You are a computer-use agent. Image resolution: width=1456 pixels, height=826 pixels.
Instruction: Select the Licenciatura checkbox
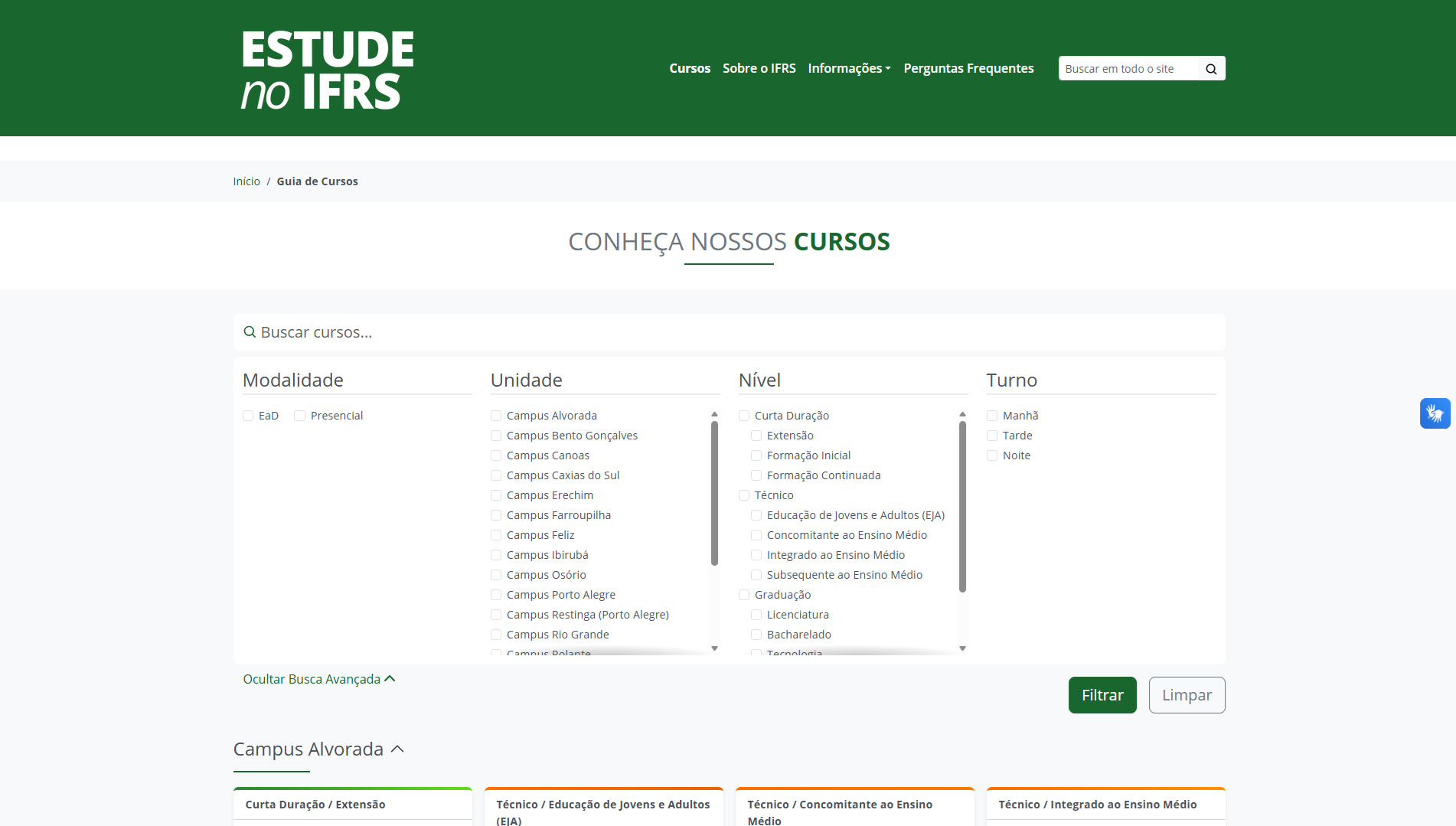coord(756,615)
